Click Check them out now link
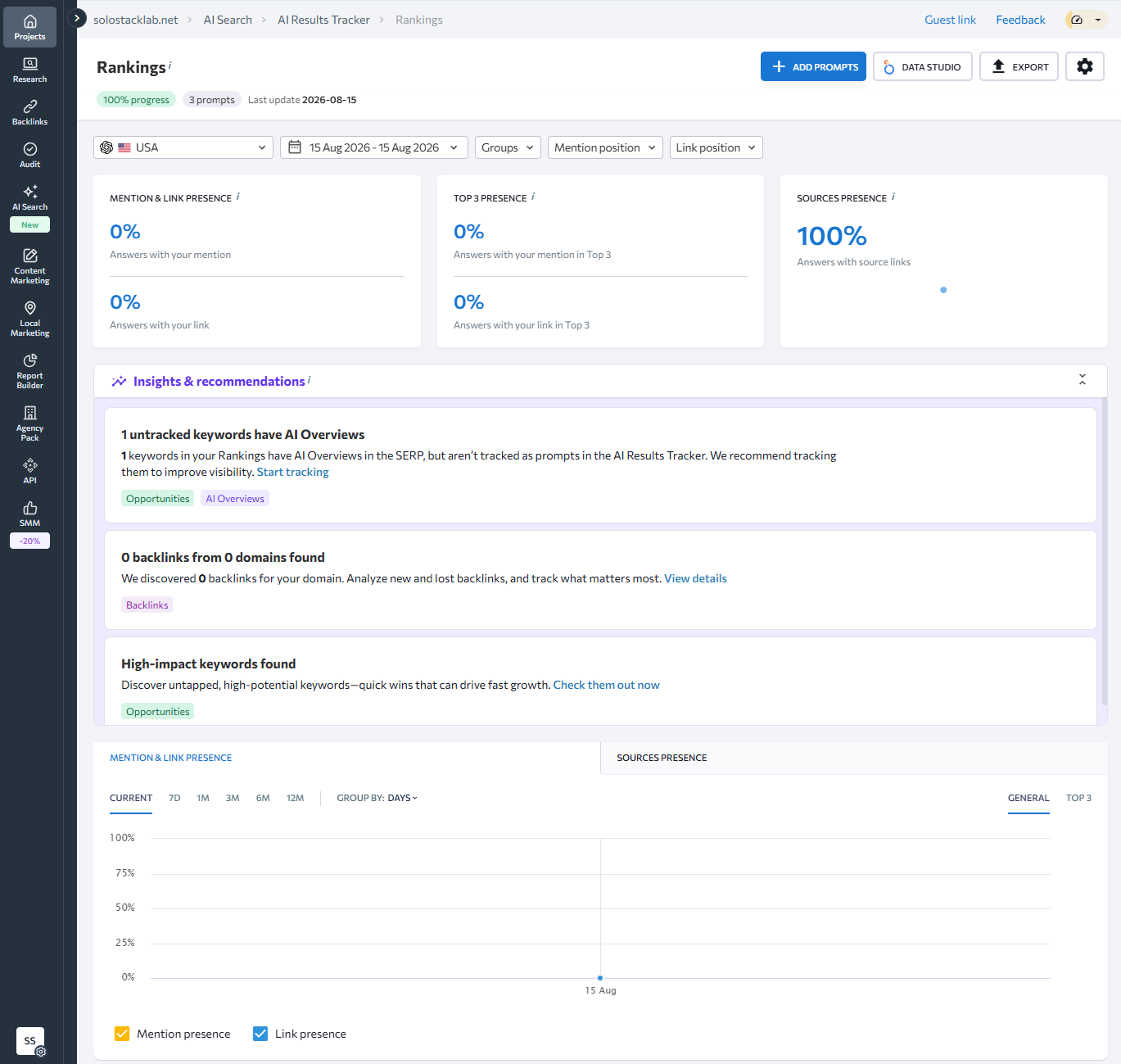Screen dimensions: 1121x1064 point(606,685)
